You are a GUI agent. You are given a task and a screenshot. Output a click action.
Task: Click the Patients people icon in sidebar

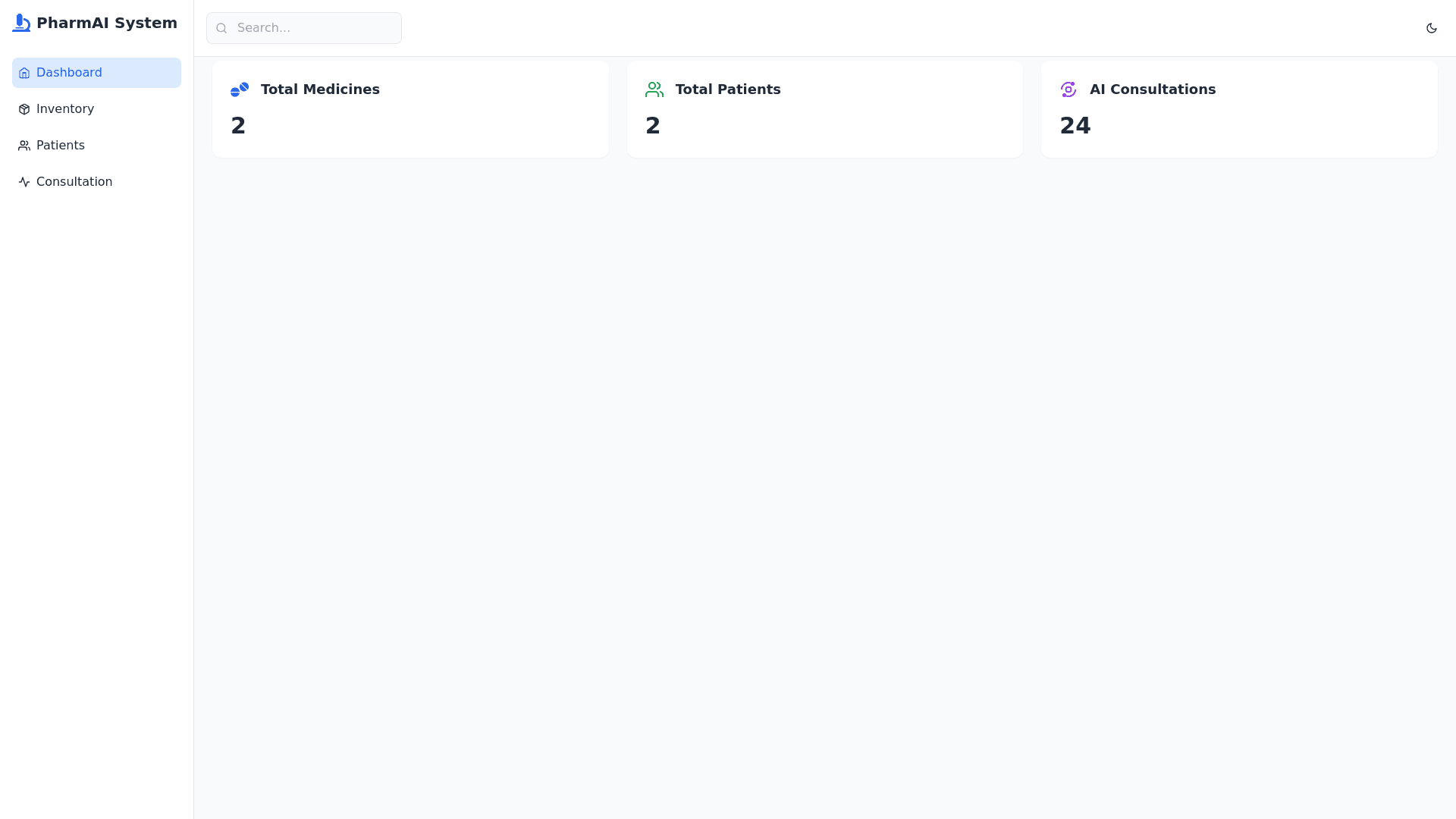(x=24, y=146)
